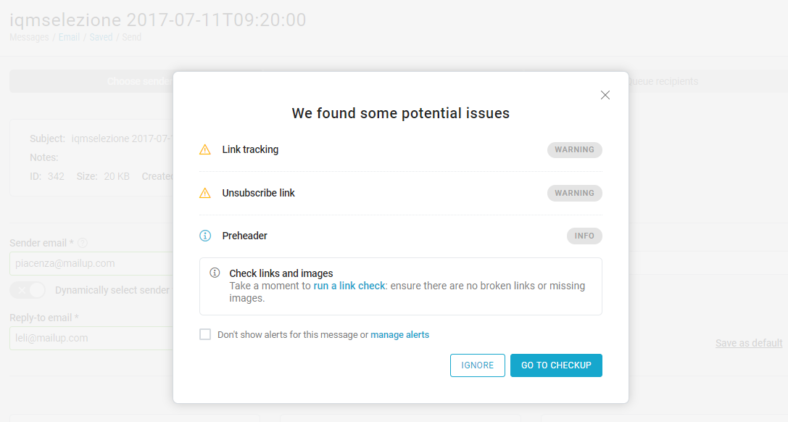Open the manage alerts link
788x422 pixels.
400,335
